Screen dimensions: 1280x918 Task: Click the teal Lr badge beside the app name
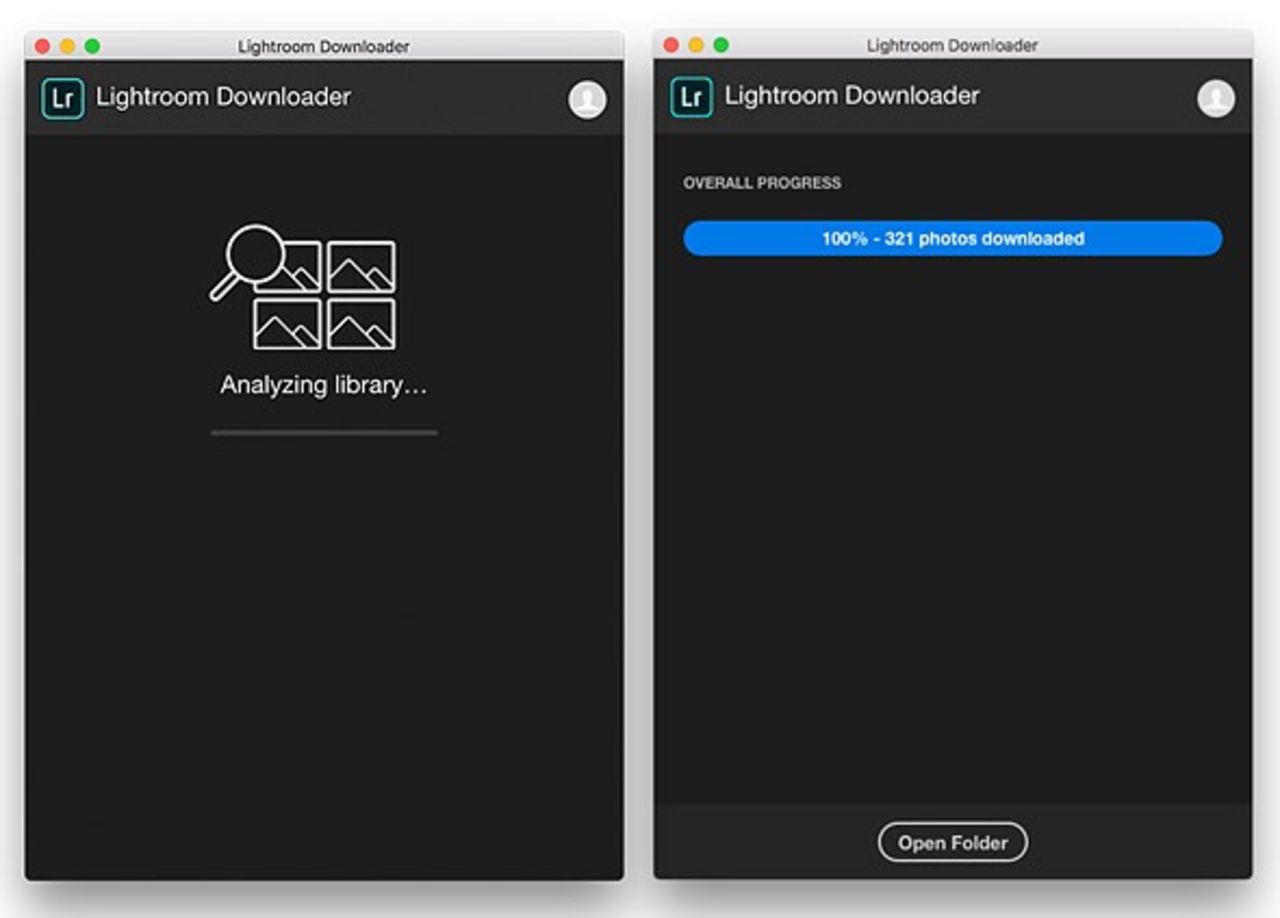[x=62, y=97]
